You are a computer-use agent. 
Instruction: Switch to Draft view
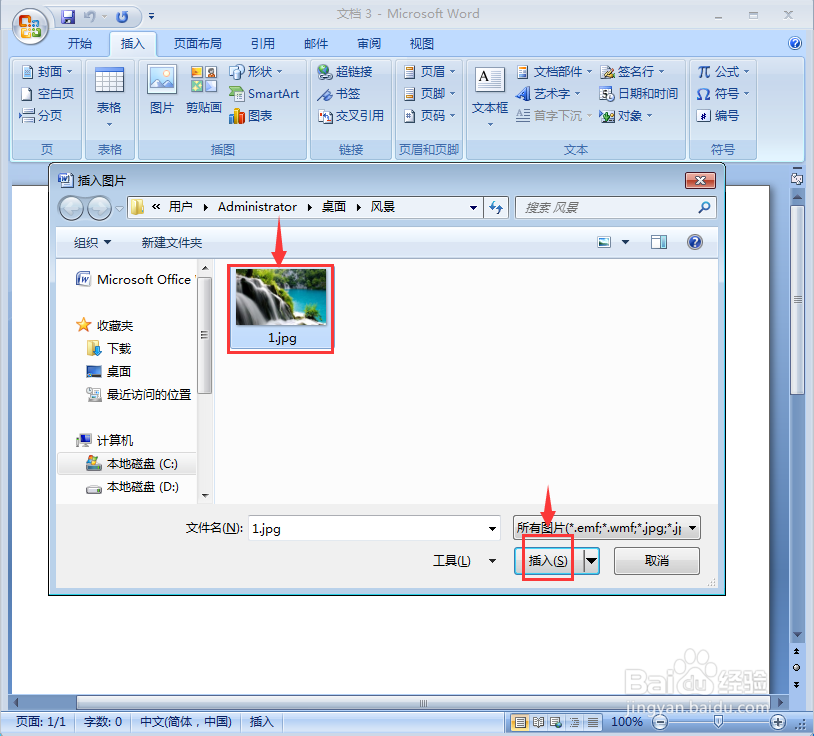click(x=592, y=721)
